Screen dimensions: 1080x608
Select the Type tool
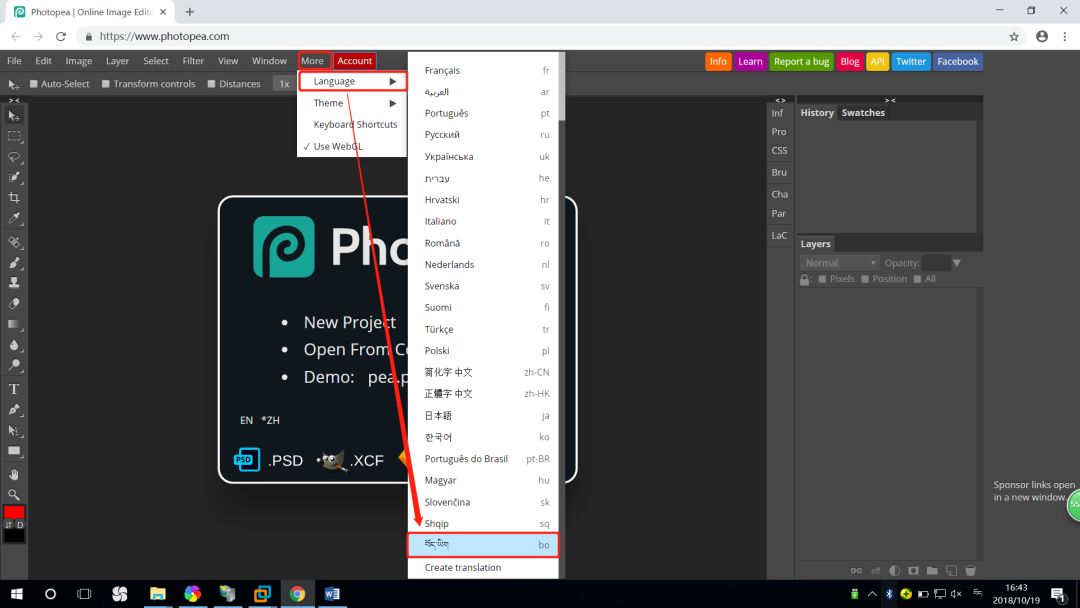(14, 389)
